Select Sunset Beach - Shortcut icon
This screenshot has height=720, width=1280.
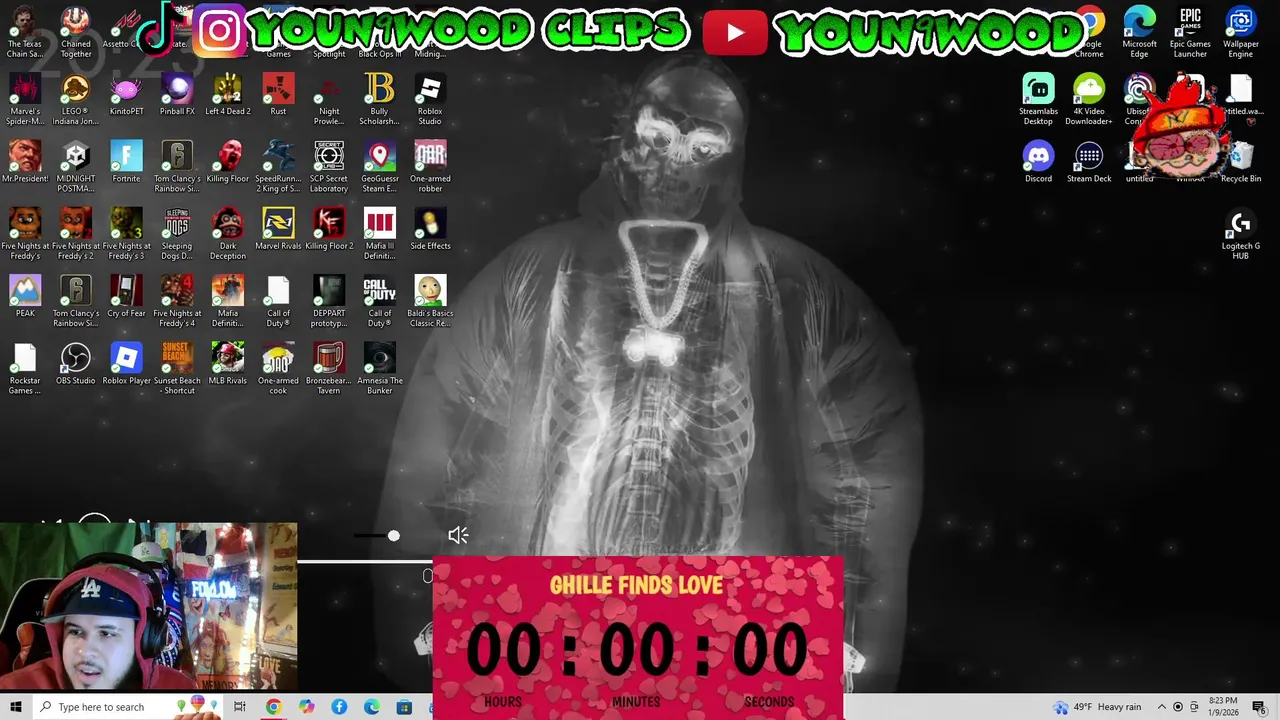[177, 368]
